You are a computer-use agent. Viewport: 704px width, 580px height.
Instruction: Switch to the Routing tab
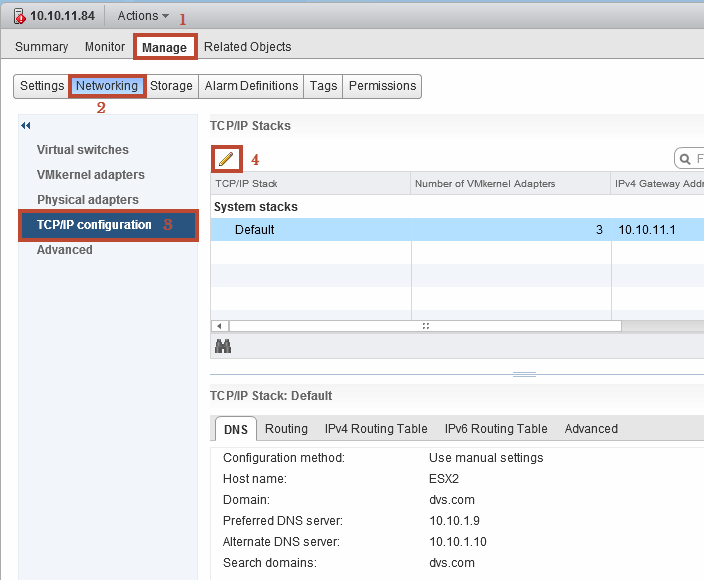pyautogui.click(x=286, y=429)
